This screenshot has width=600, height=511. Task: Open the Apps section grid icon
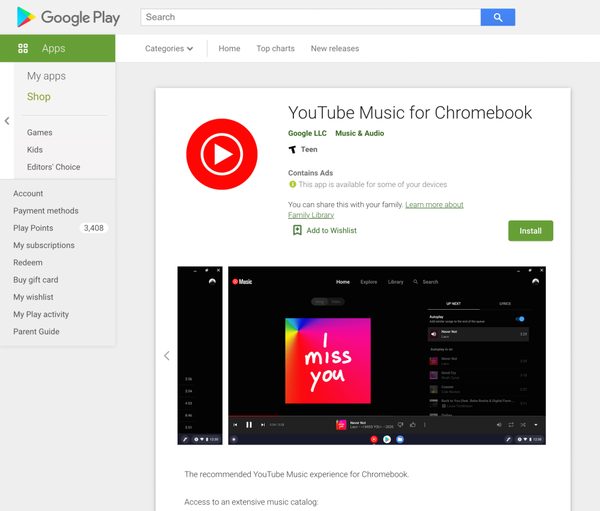23,48
